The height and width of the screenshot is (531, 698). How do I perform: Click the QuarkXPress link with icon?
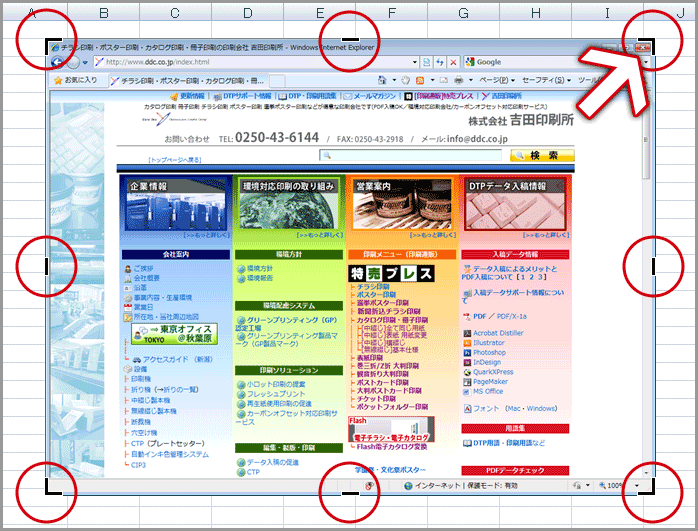click(x=488, y=372)
